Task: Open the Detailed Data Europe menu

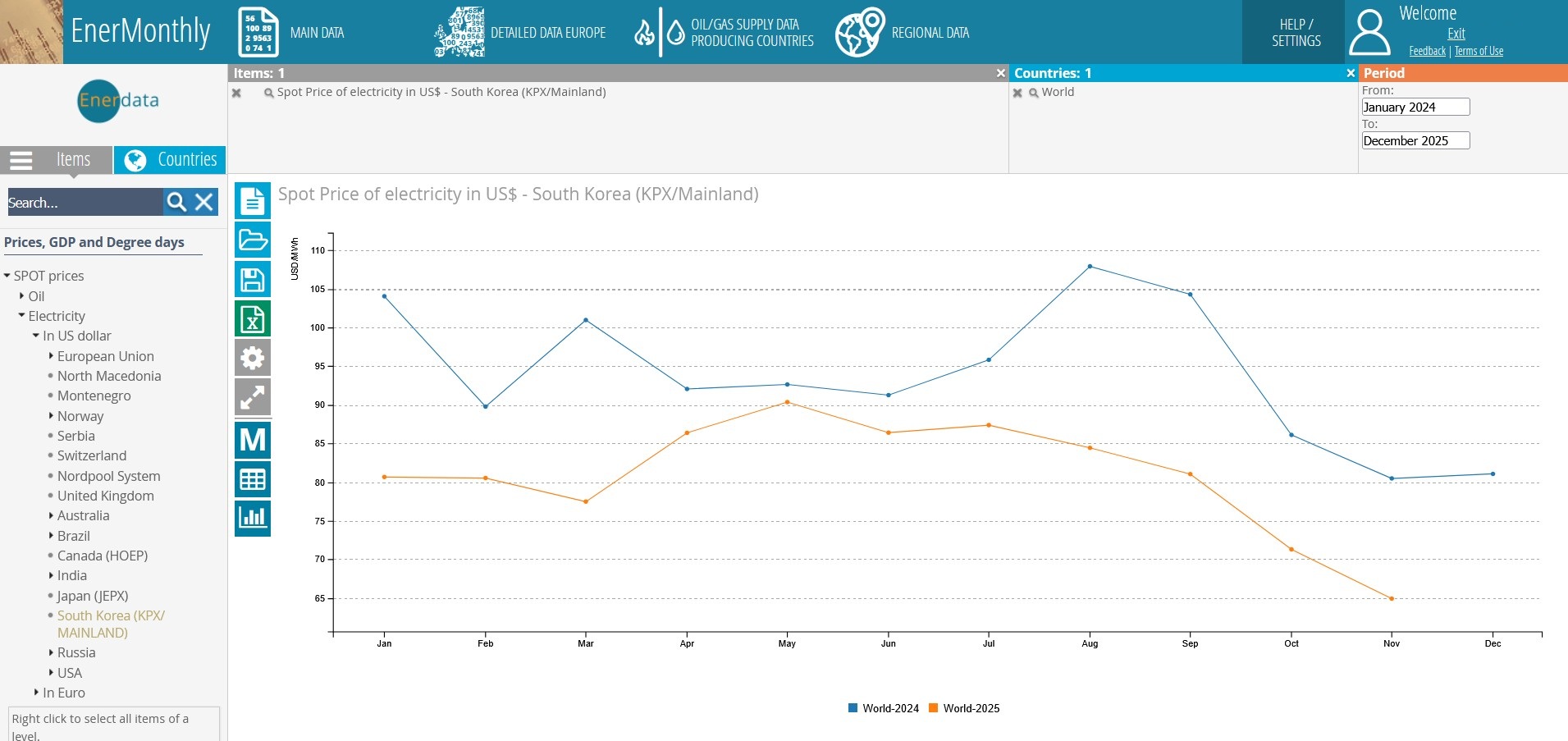Action: [519, 32]
